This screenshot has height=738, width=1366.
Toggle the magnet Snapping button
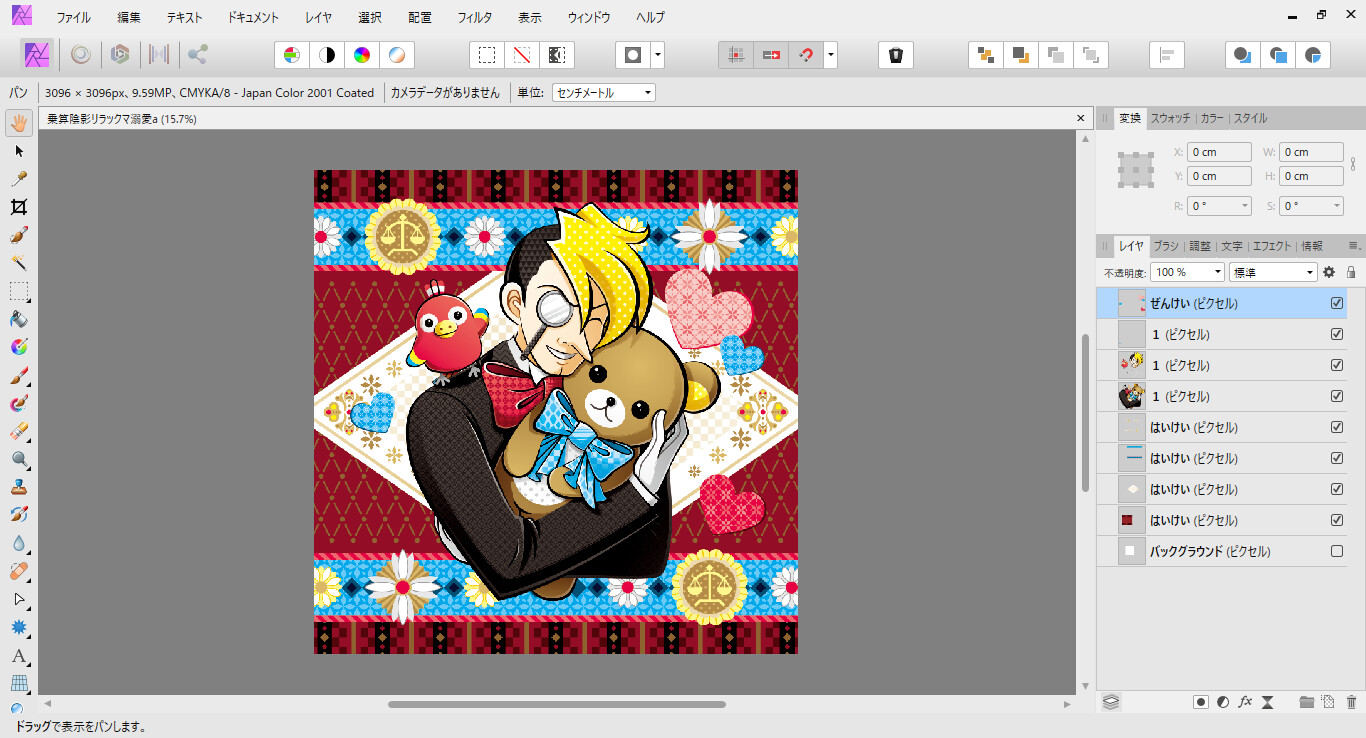806,55
